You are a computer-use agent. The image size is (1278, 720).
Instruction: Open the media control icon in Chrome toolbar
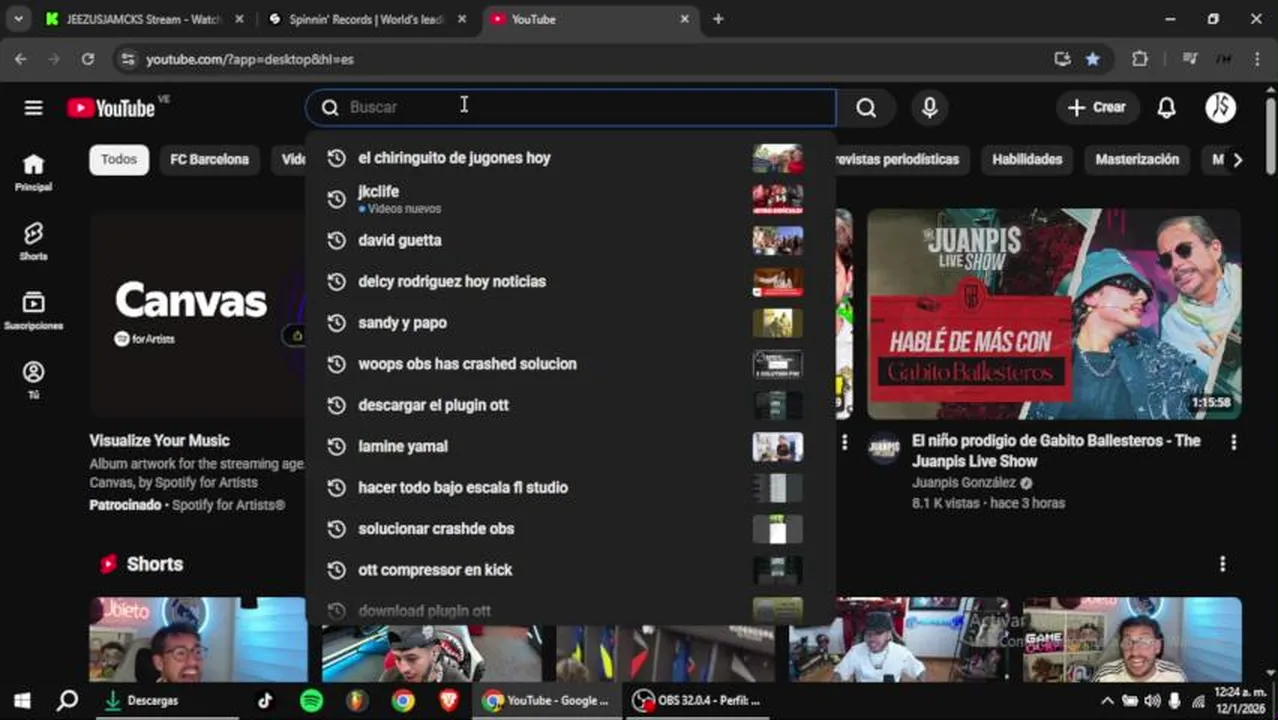click(x=1189, y=59)
